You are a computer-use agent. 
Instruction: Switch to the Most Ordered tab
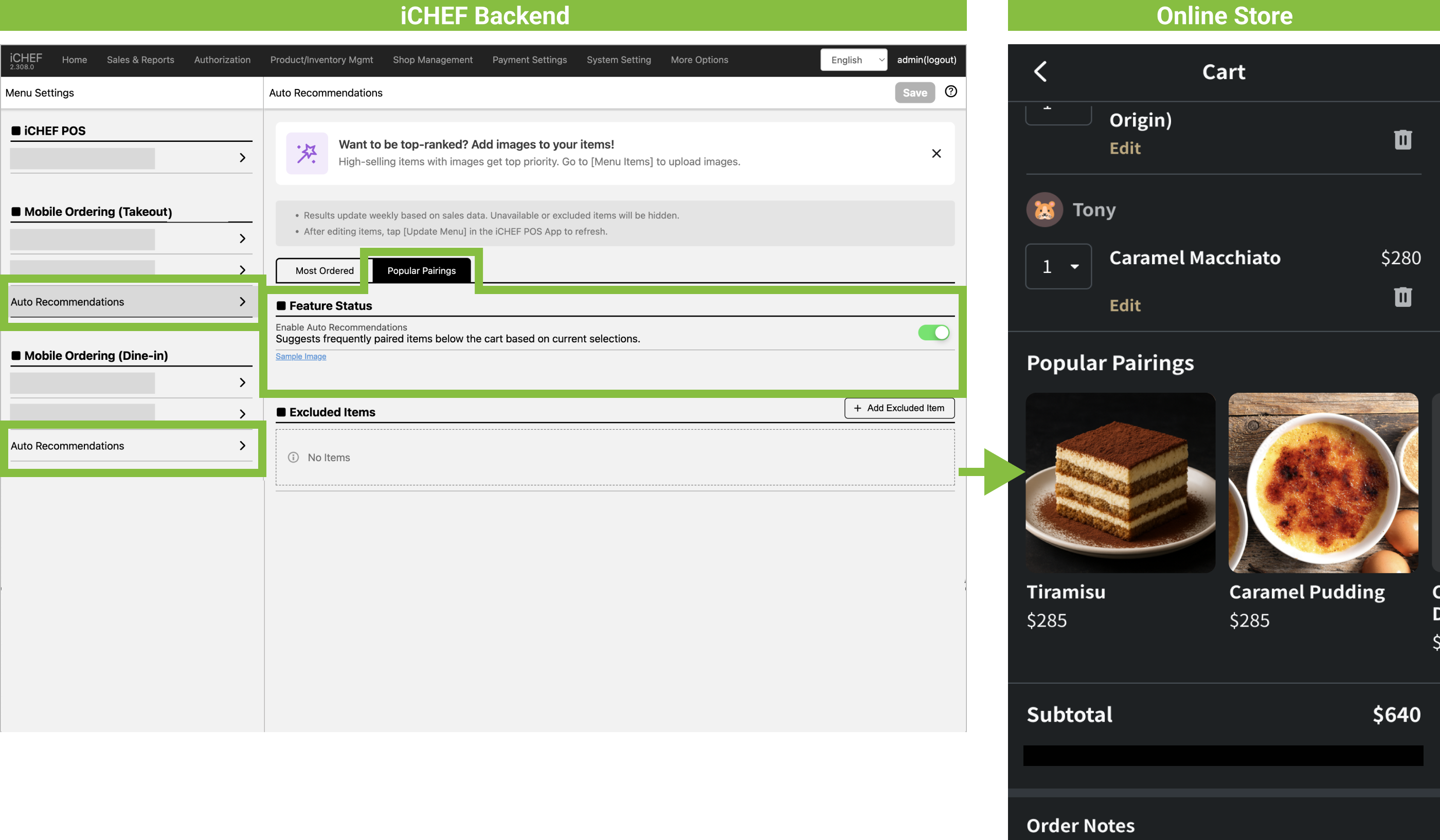pos(324,271)
